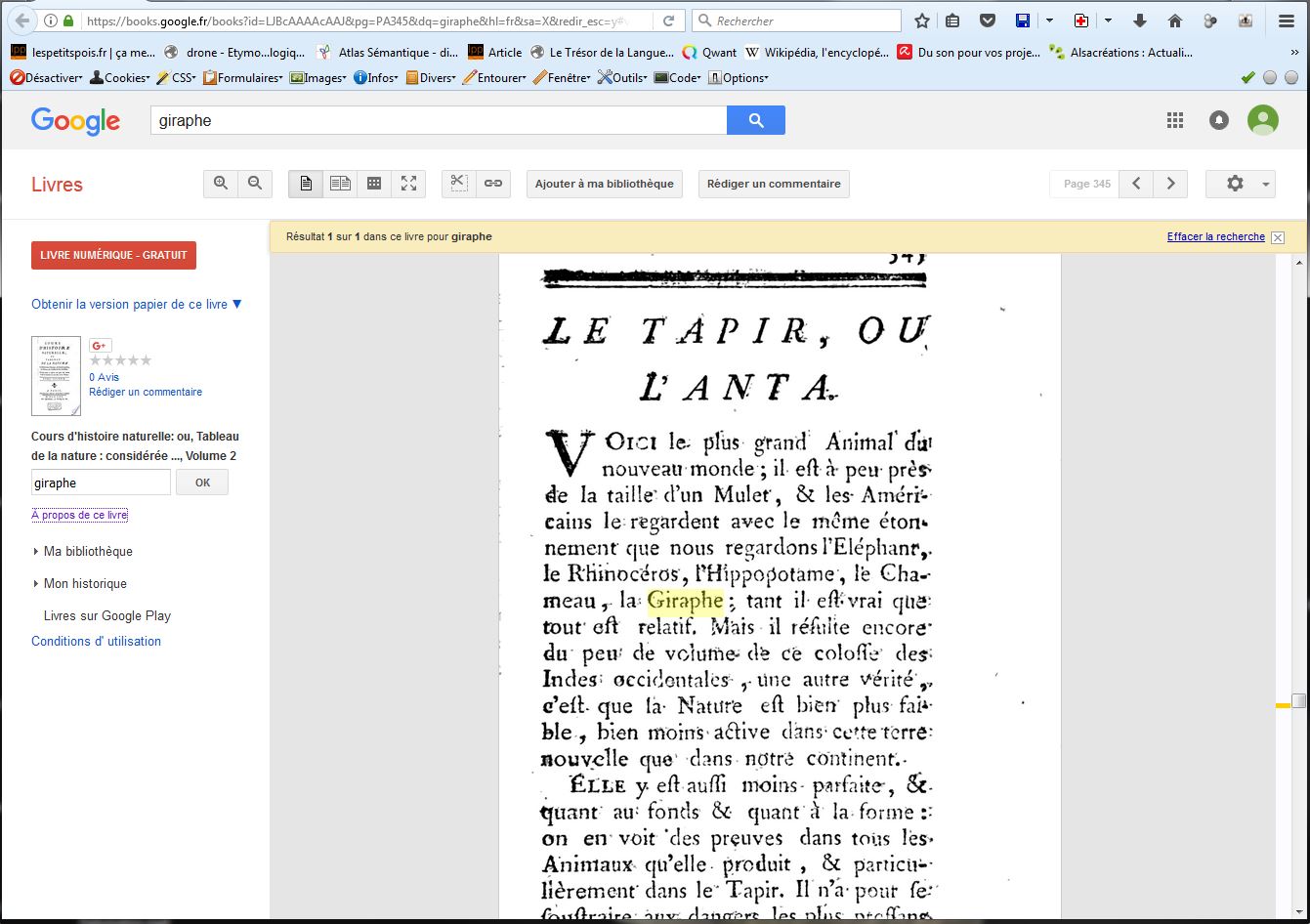This screenshot has width=1310, height=924.
Task: Click the link share icon
Action: pos(493,184)
